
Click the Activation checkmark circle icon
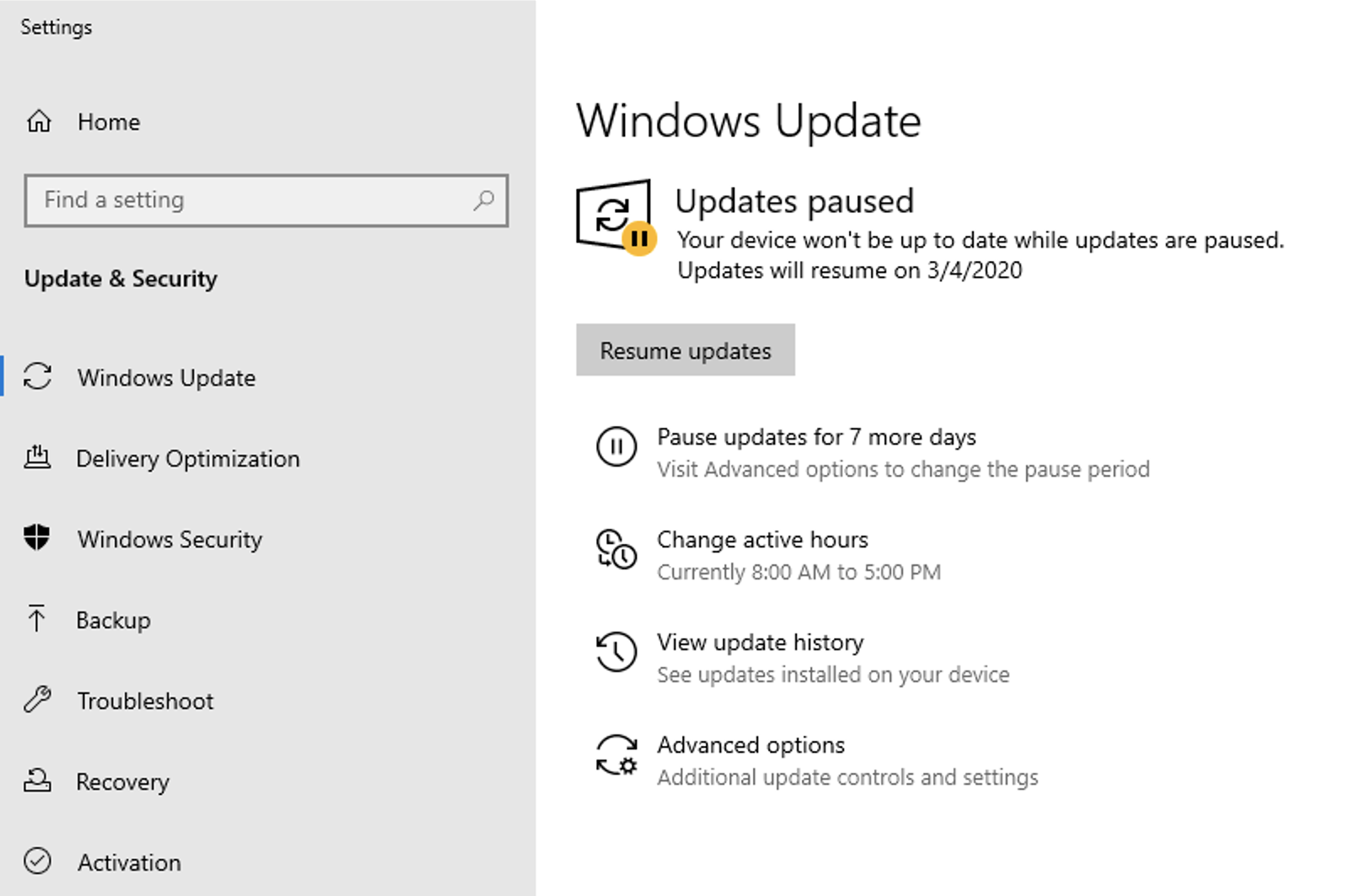coord(38,861)
